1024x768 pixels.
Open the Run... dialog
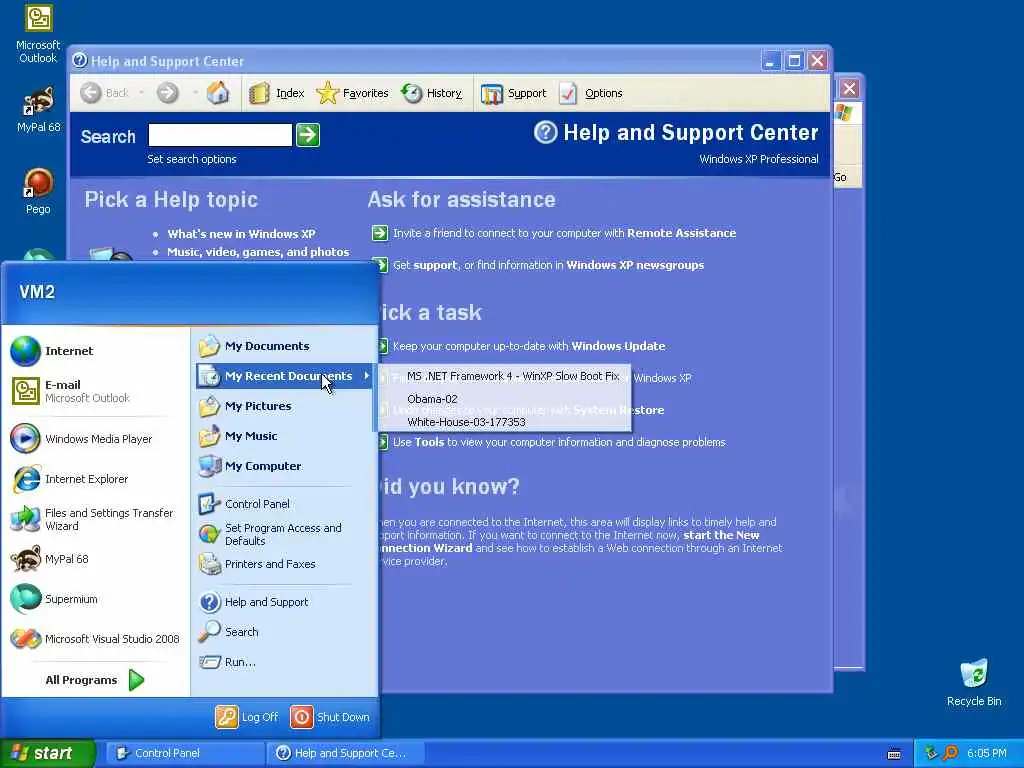click(284, 662)
